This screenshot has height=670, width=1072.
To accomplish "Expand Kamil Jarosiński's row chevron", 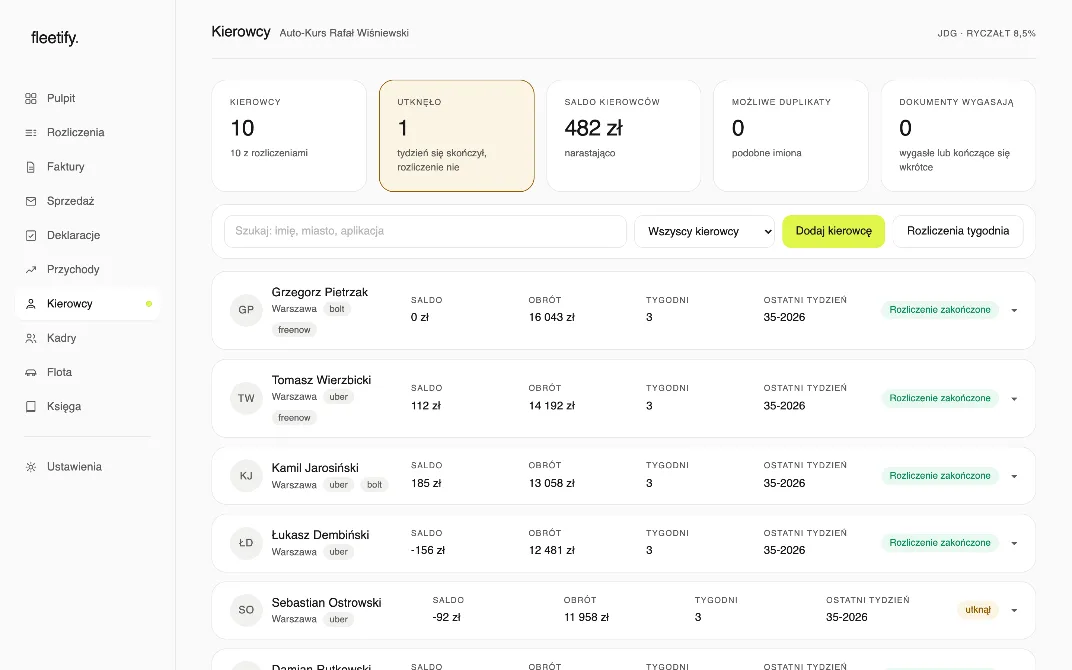I will coord(1015,476).
